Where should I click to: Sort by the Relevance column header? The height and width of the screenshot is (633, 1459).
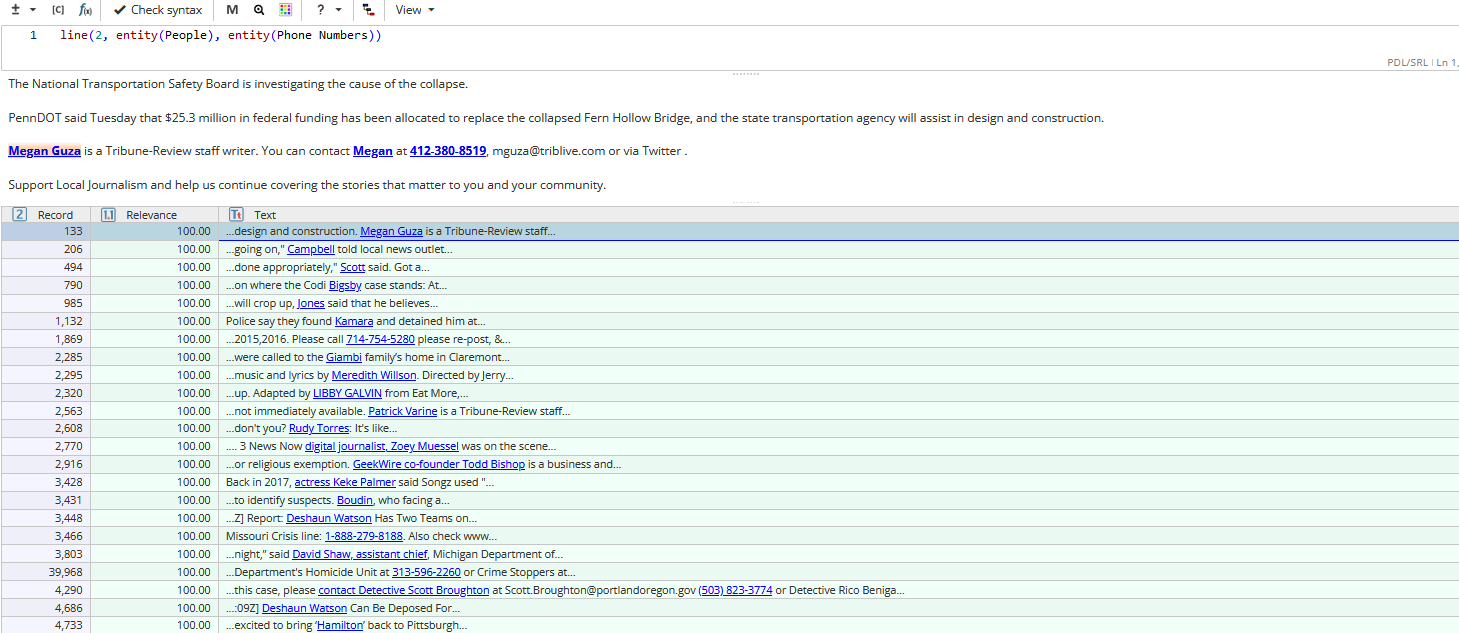click(x=151, y=215)
